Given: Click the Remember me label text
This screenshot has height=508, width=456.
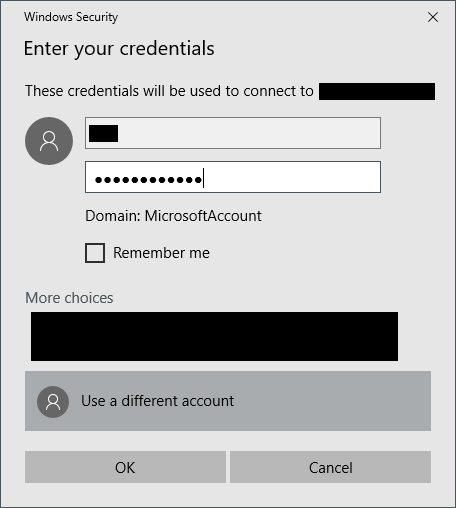Looking at the screenshot, I should coord(161,253).
